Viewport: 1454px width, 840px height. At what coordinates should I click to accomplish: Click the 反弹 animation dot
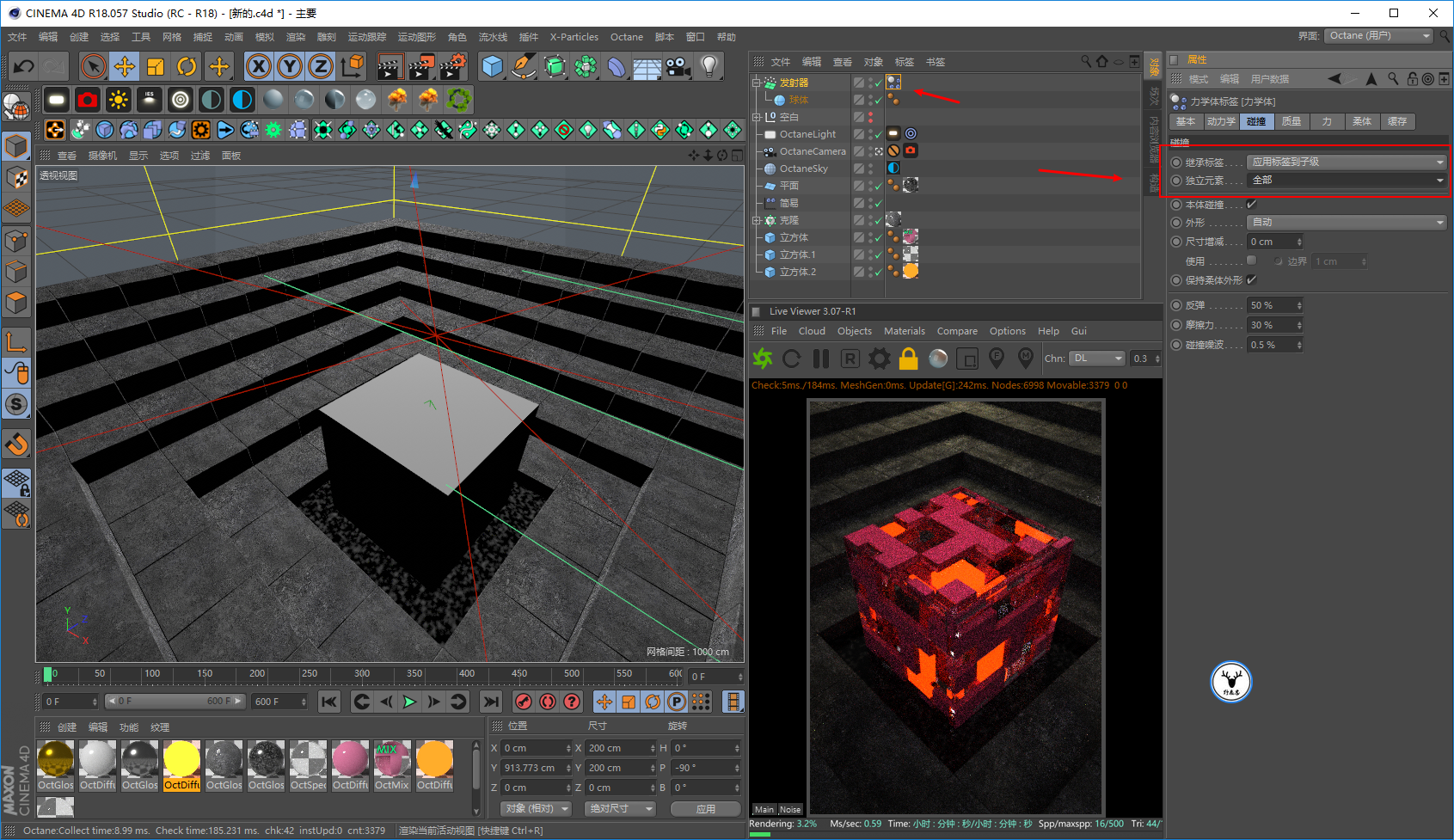point(1176,305)
